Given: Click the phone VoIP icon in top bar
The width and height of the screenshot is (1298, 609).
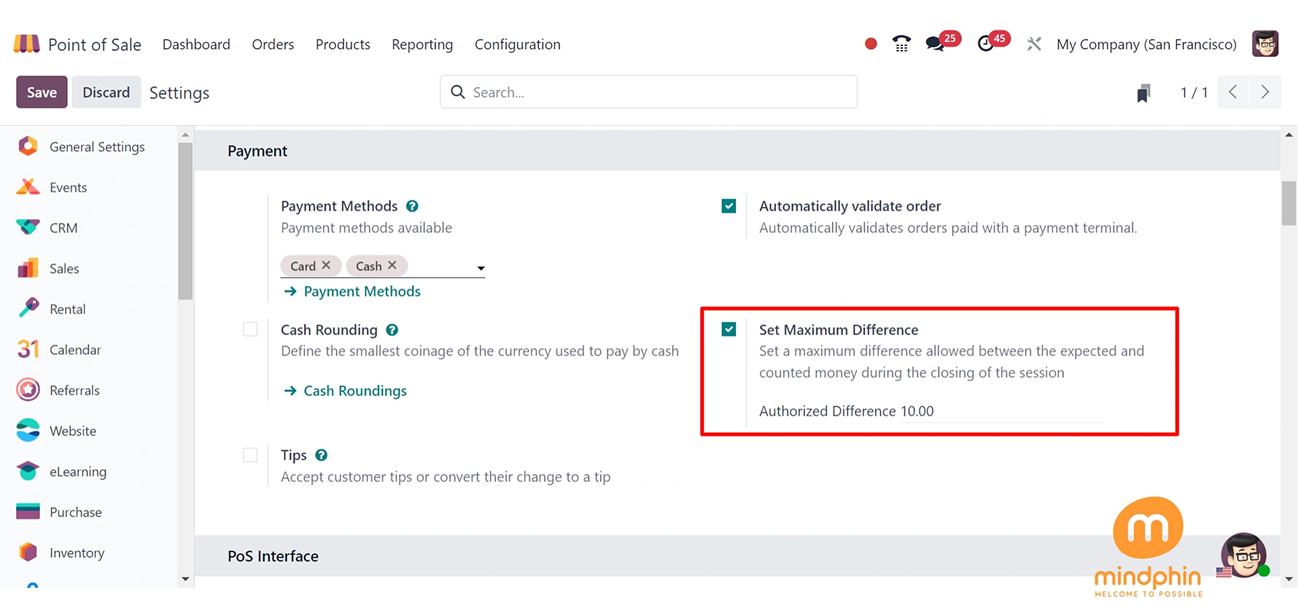Looking at the screenshot, I should [x=901, y=44].
